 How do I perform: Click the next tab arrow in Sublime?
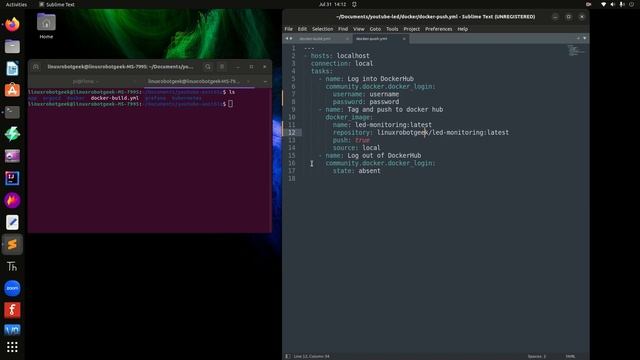point(291,38)
